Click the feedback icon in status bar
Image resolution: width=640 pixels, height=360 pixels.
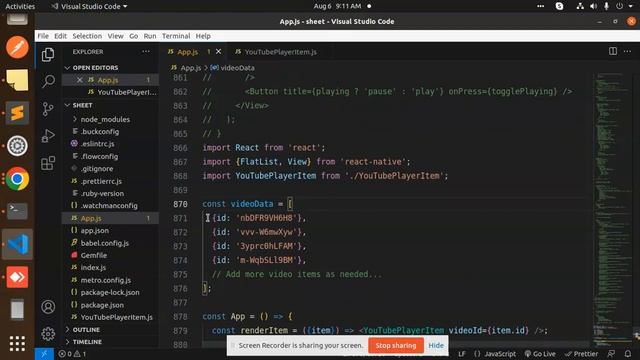(611, 354)
